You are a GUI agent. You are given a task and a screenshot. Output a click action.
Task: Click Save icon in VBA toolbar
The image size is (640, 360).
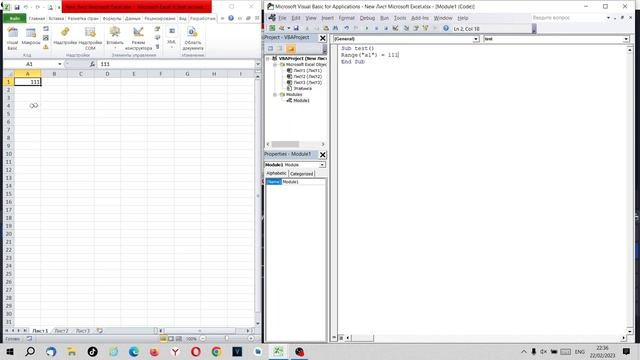pos(296,28)
